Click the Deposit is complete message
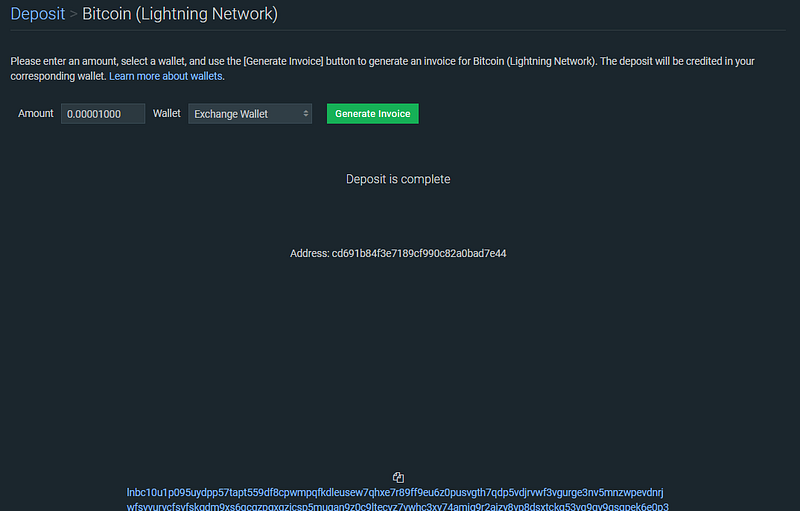Screen dimensions: 800x511 398,179
